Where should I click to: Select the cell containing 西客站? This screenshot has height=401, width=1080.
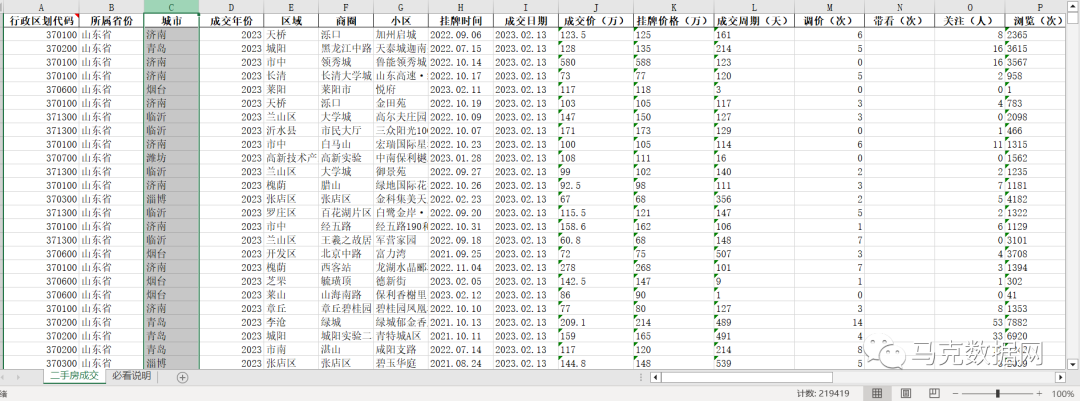point(346,267)
